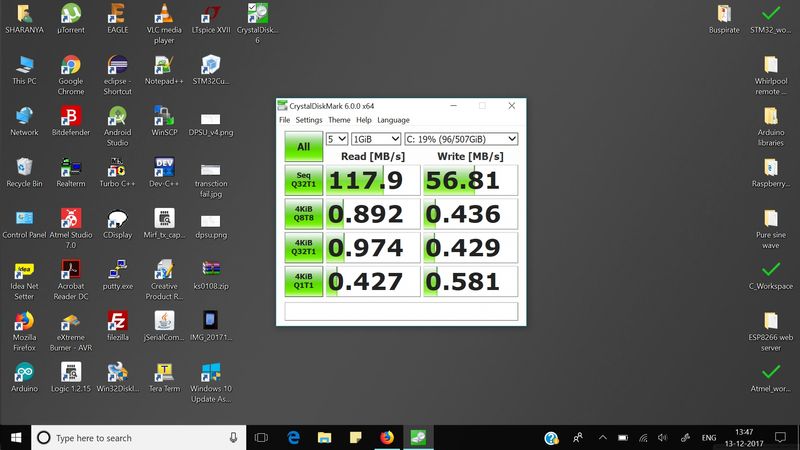The width and height of the screenshot is (800, 450).
Task: Start the 4KiB Q8T8 test
Action: [x=304, y=214]
